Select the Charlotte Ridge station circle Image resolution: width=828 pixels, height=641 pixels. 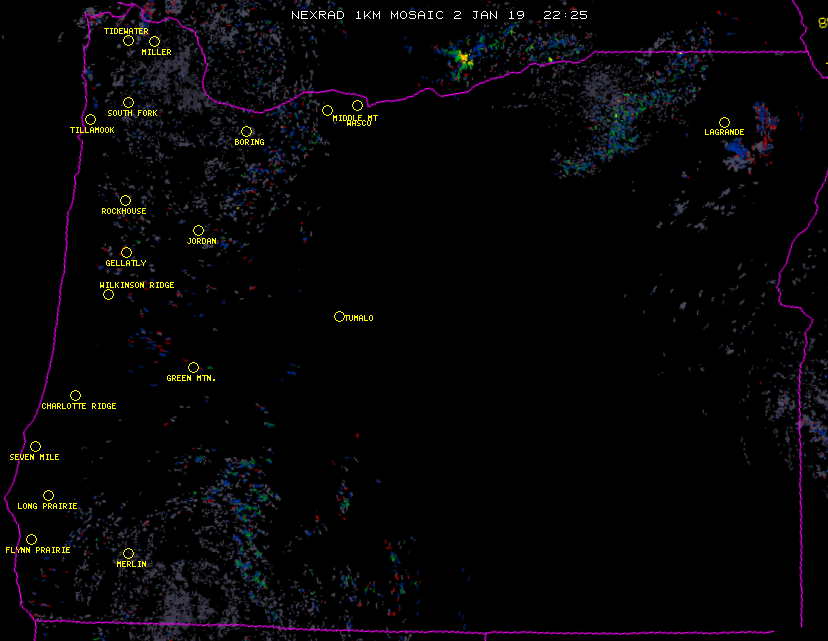75,395
